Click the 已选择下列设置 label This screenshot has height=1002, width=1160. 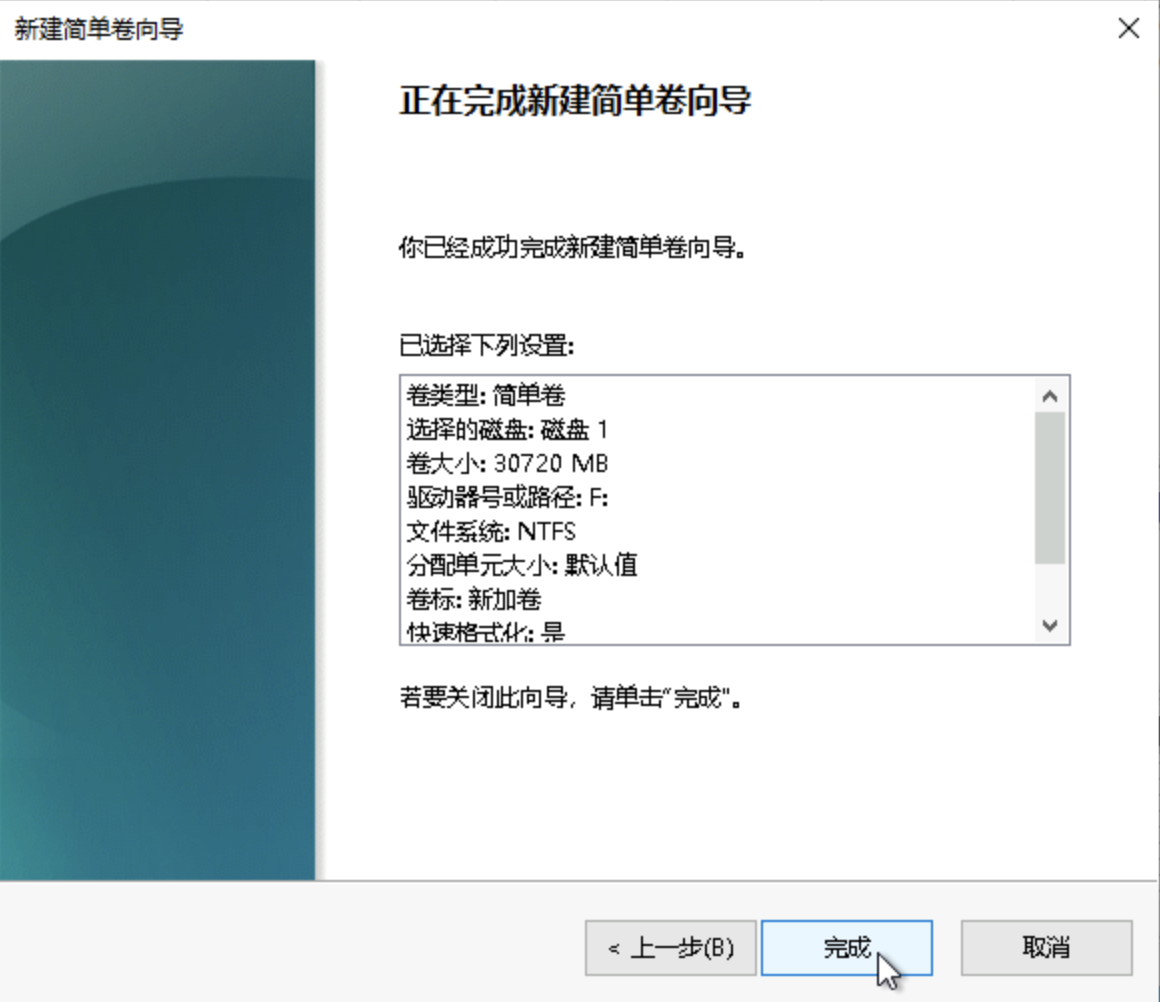pyautogui.click(x=487, y=345)
